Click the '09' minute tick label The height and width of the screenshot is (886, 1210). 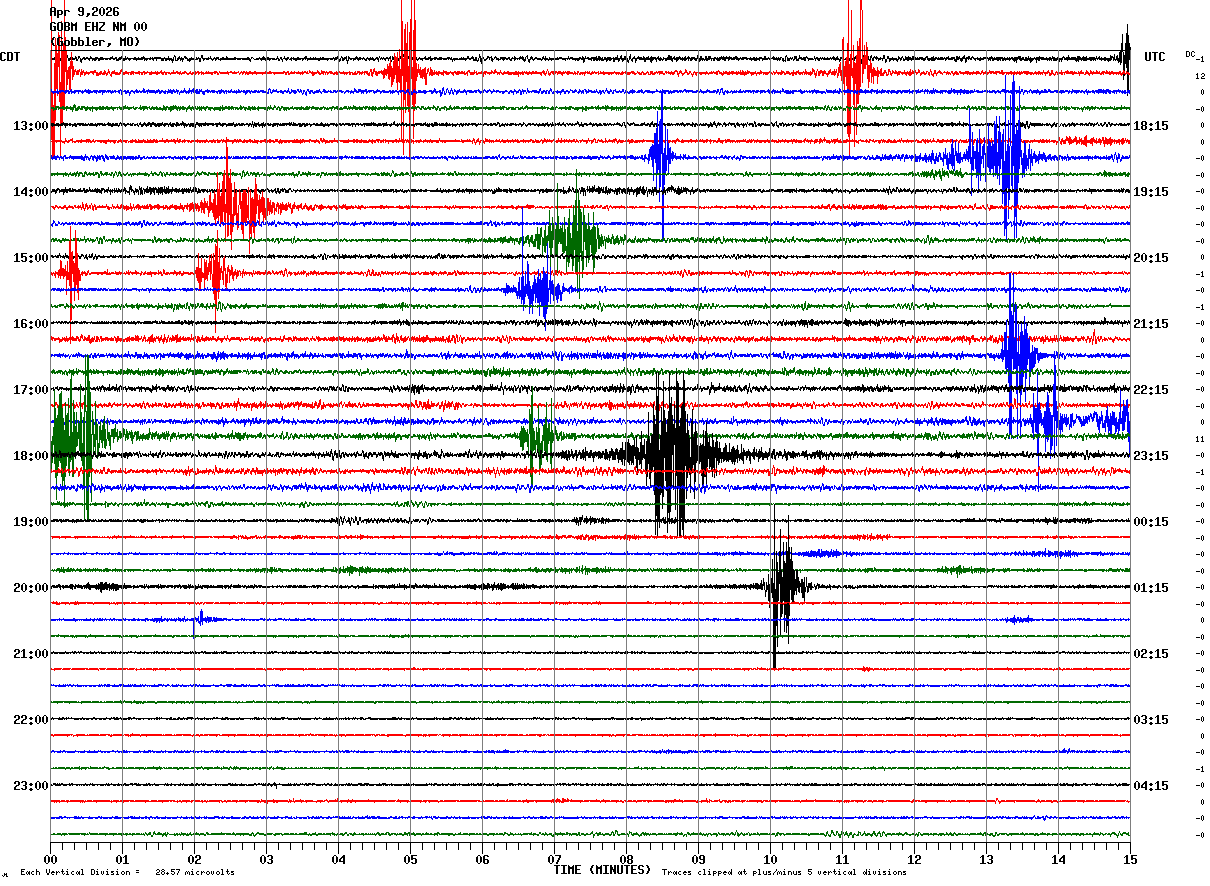698,859
